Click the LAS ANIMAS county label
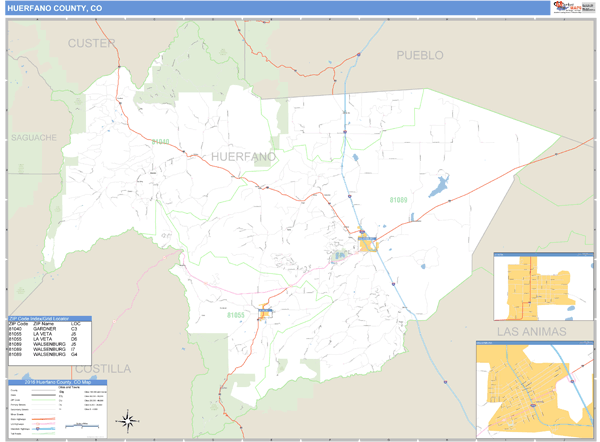600x442 pixels. (x=532, y=332)
